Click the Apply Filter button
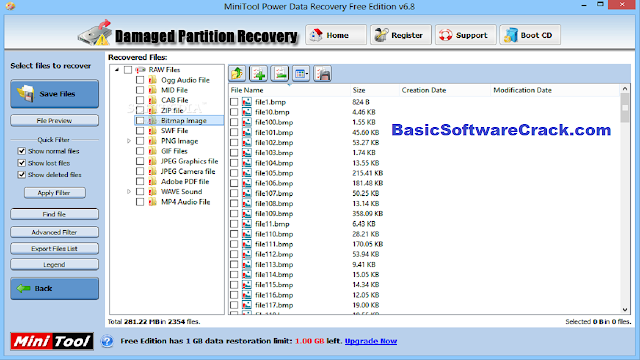 tap(55, 193)
